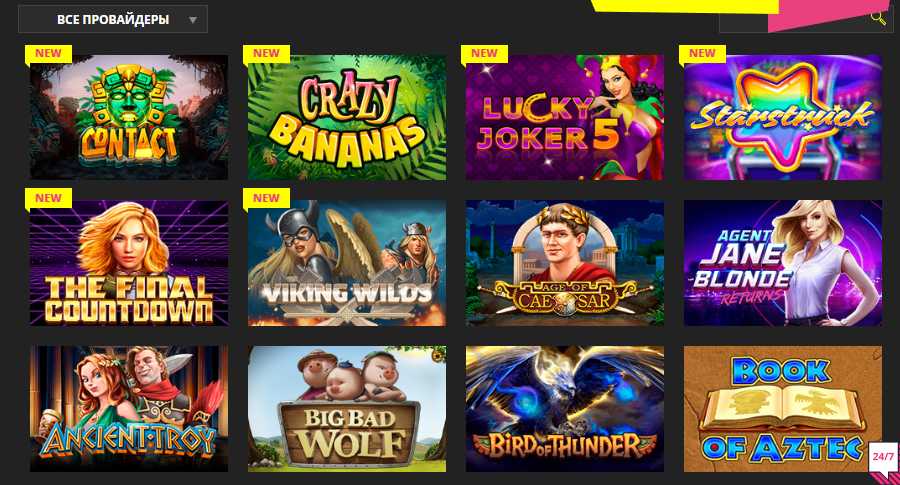Launch the Ancient Troy game
Screen dimensions: 900x485
pyautogui.click(x=129, y=409)
